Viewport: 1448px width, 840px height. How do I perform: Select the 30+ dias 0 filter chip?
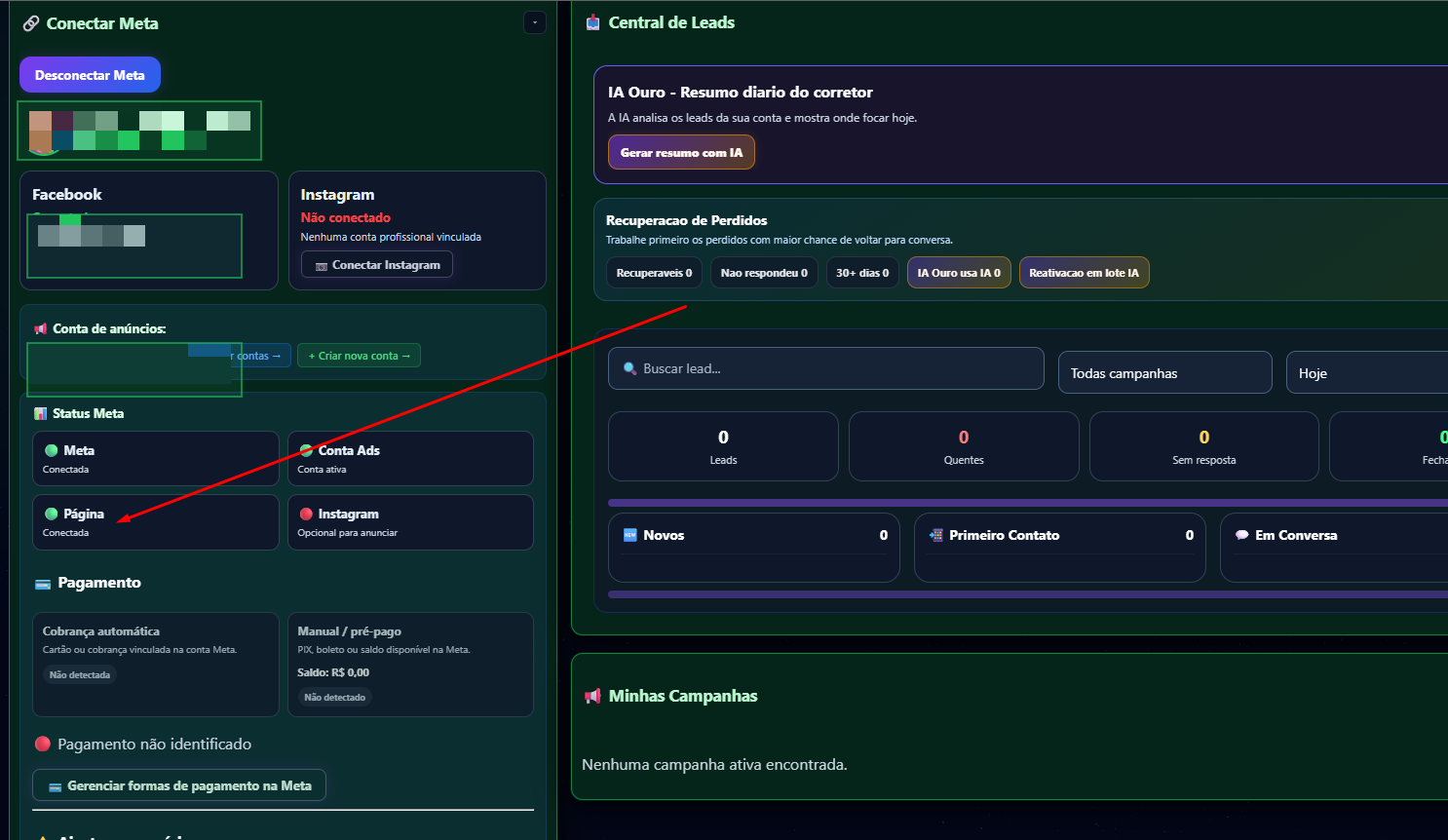(862, 273)
